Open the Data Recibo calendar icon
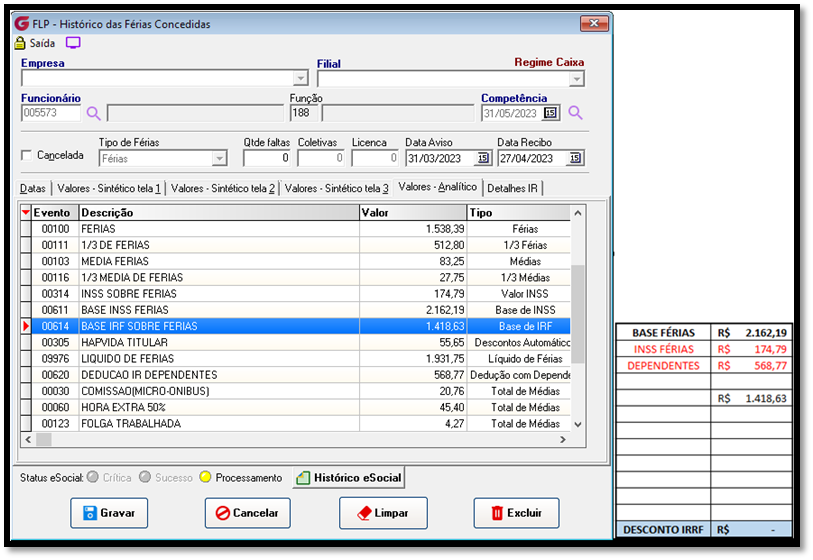 click(x=575, y=158)
